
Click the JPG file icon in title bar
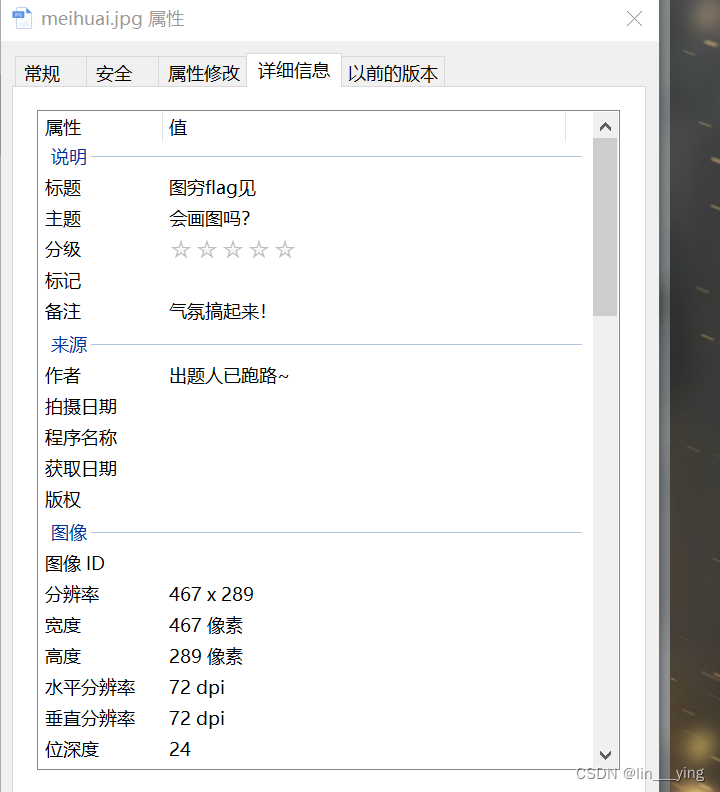coord(22,18)
